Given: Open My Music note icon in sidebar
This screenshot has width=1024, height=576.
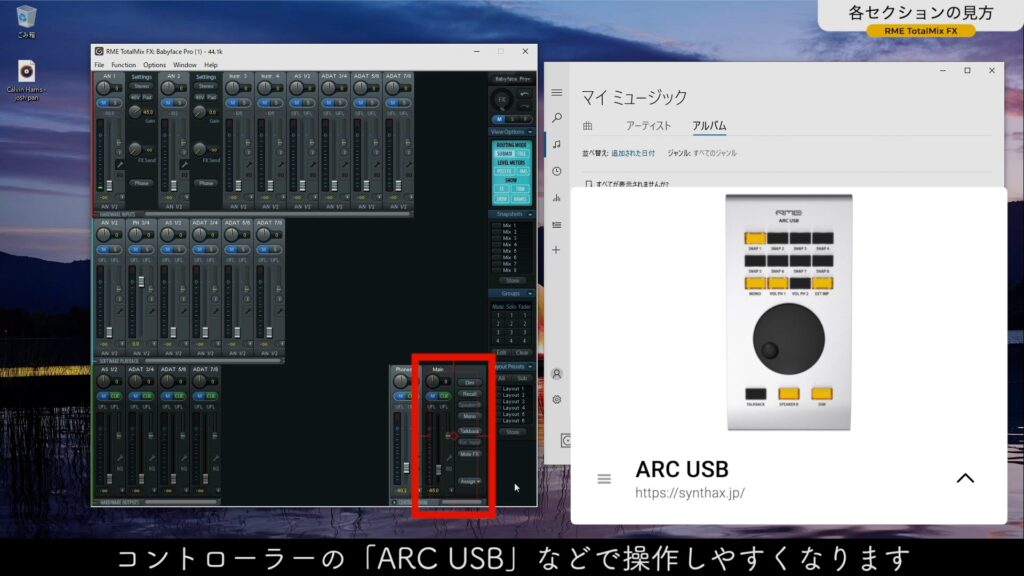Looking at the screenshot, I should (556, 144).
